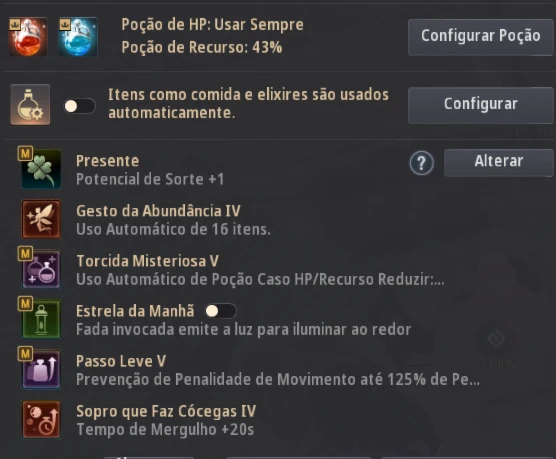556x459 pixels.
Task: Click the red HP potion icon
Action: [x=28, y=37]
